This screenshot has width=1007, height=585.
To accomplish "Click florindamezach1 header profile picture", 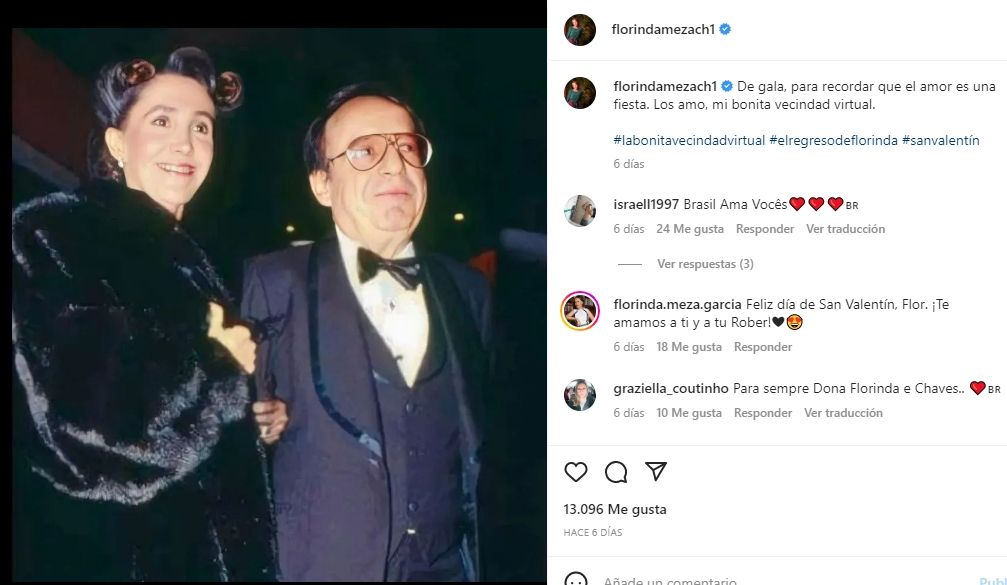I will pyautogui.click(x=580, y=30).
